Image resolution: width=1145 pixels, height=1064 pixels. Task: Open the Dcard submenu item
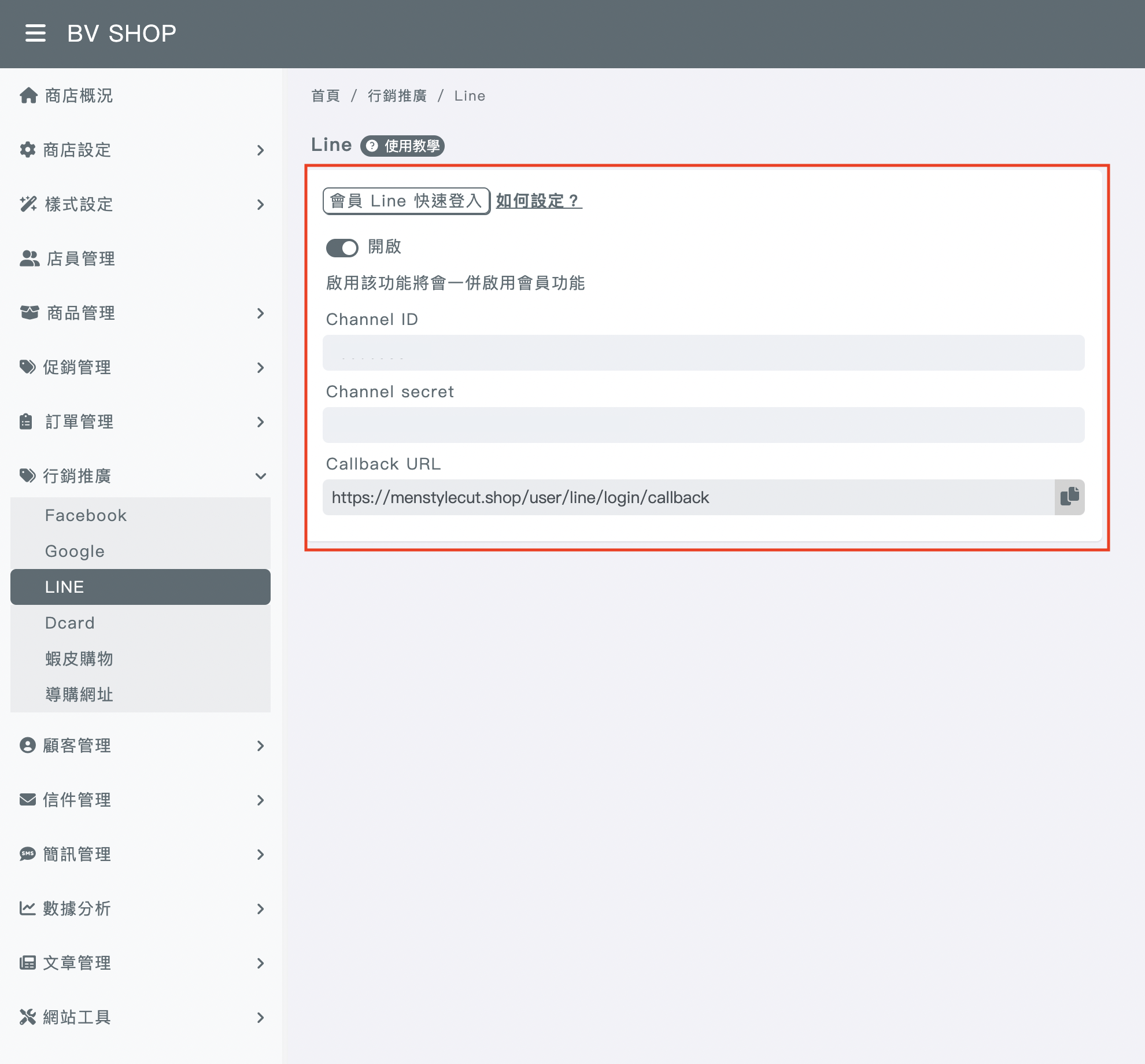coord(141,623)
